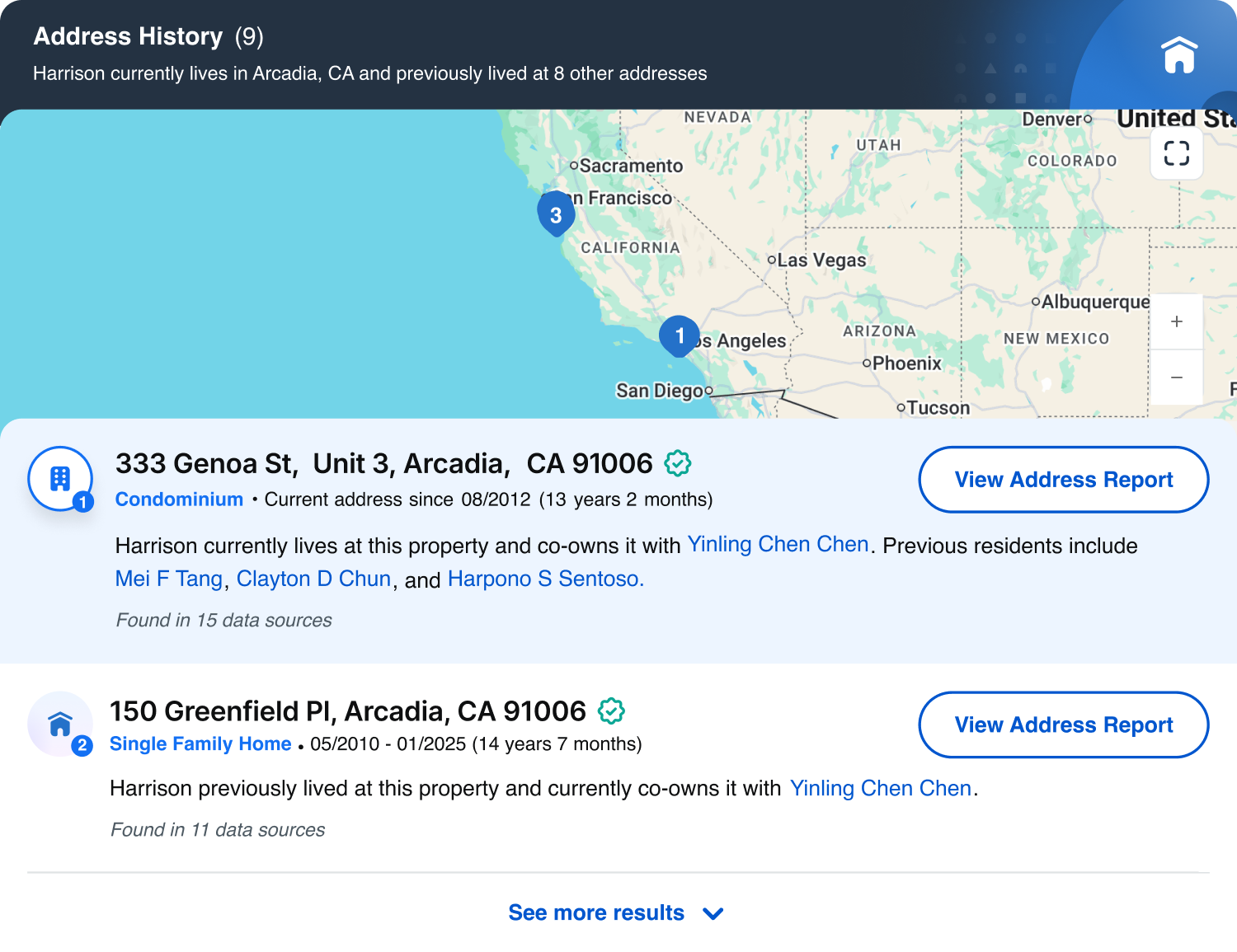1237x952 pixels.
Task: Expand the map to fullscreen
Action: tap(1176, 153)
